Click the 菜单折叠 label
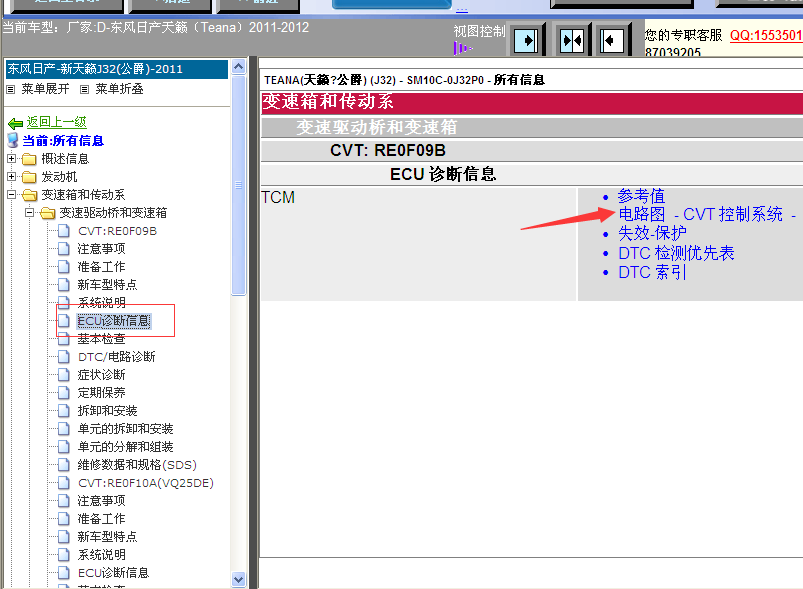Screen dimensions: 803x589 pos(119,89)
